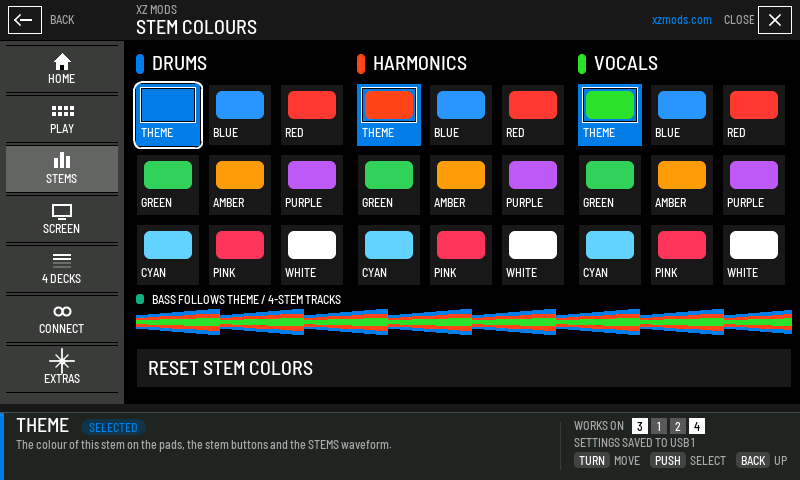
Task: Set Vocals colour to Blue
Action: coord(682,115)
